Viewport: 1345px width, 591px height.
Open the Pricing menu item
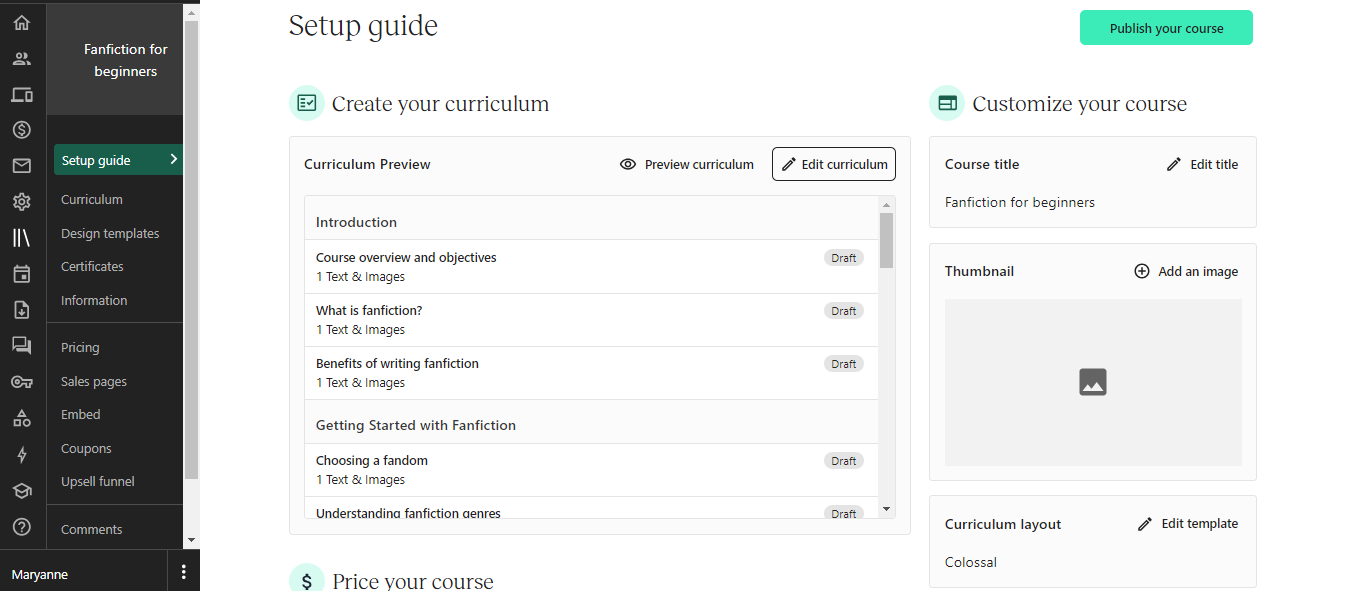tap(80, 347)
